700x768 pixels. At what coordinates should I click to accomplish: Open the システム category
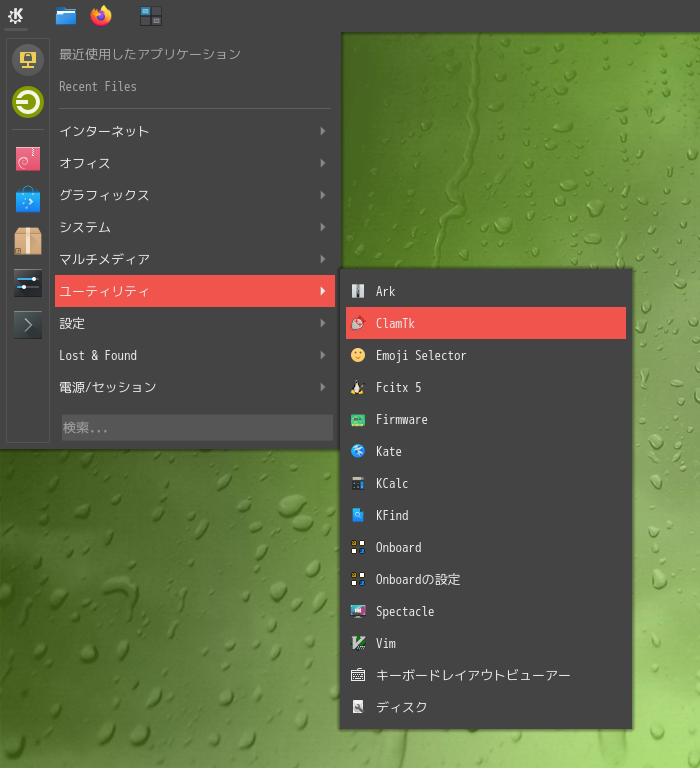194,227
